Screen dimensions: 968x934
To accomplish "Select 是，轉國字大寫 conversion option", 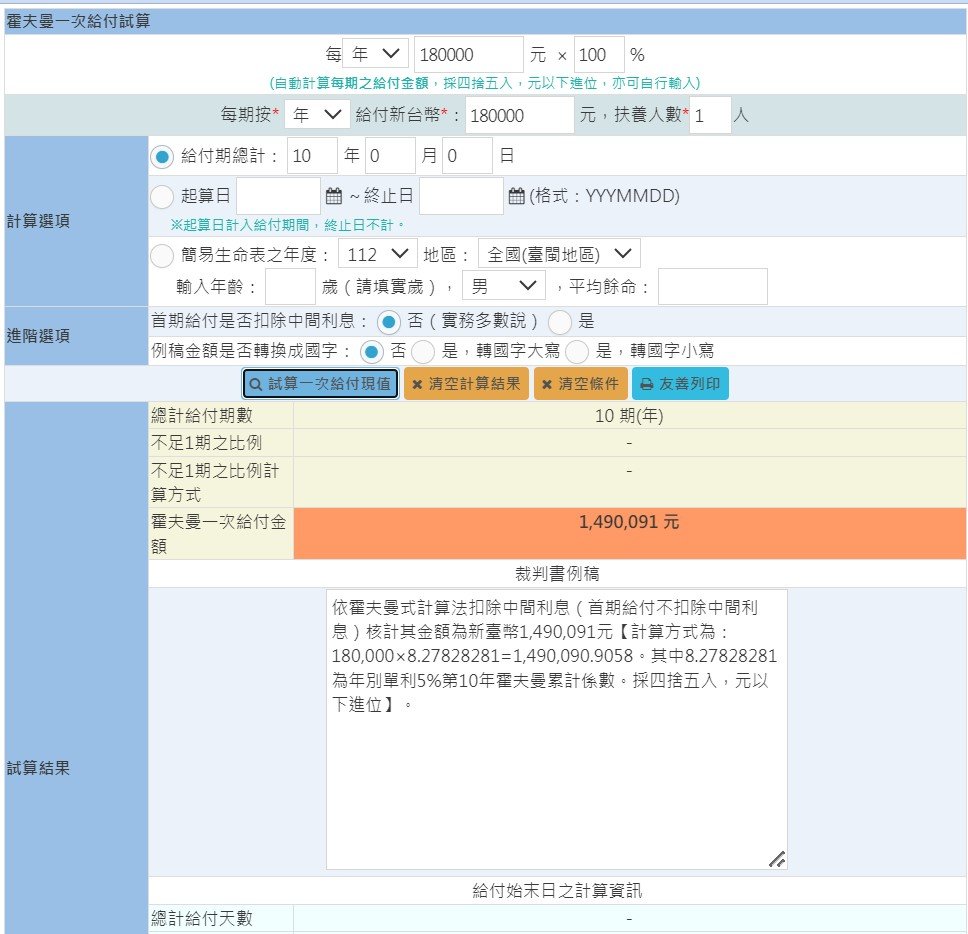I will (x=422, y=351).
